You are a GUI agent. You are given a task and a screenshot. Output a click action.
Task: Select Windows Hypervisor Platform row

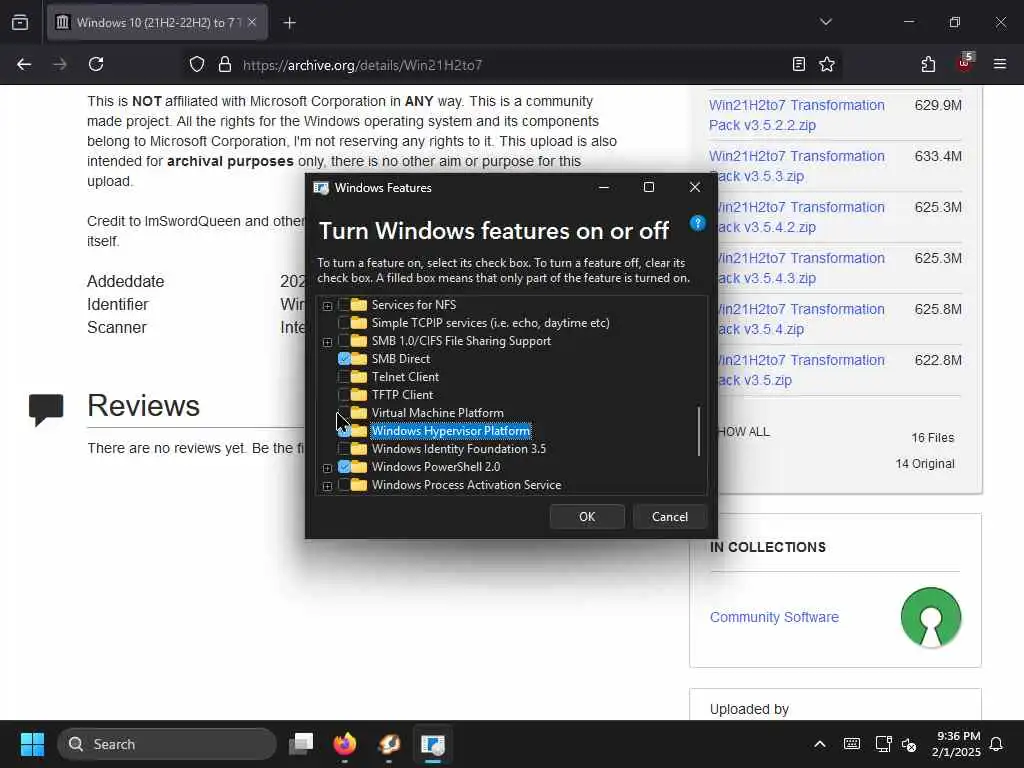(x=451, y=431)
